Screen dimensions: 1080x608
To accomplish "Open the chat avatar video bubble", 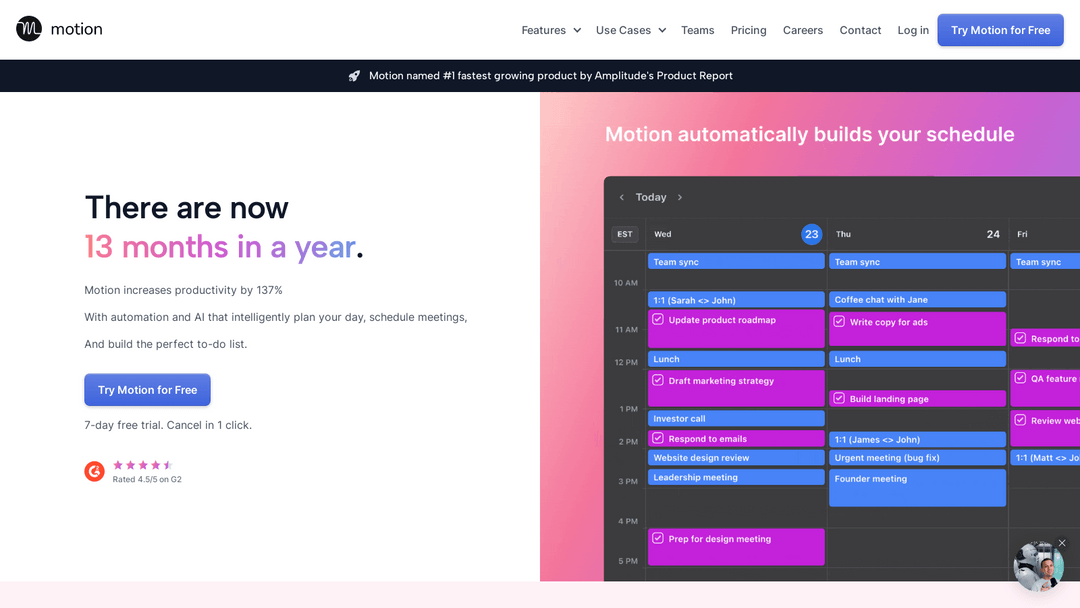I will (x=1038, y=567).
